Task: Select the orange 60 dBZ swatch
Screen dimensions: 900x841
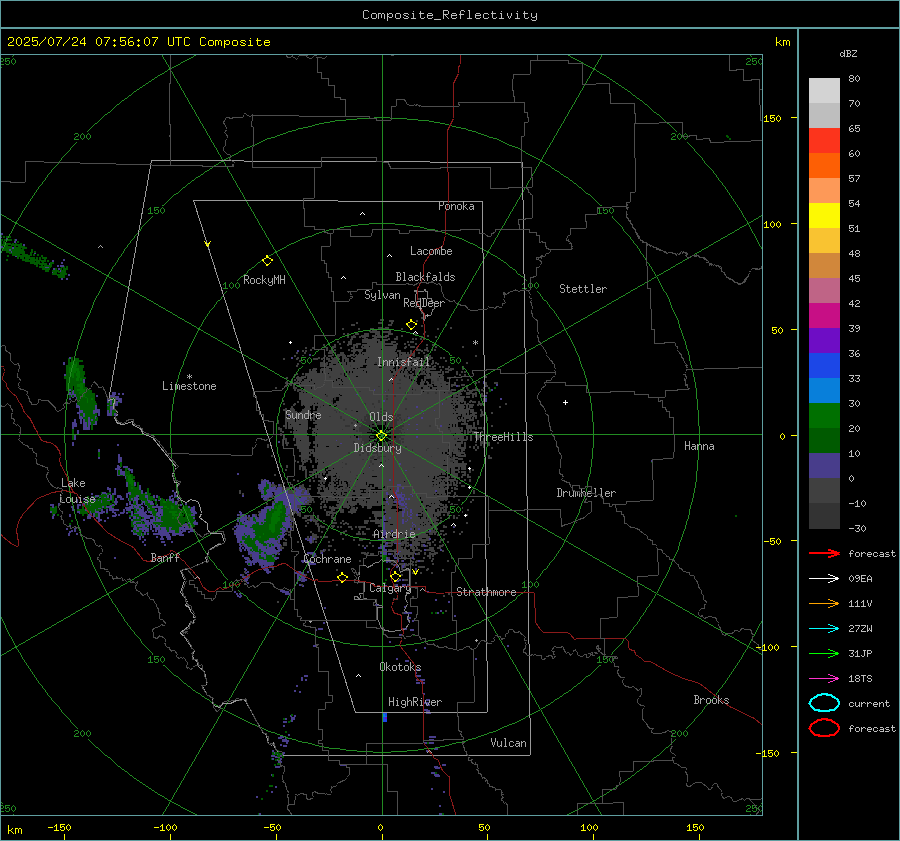Action: coord(824,165)
